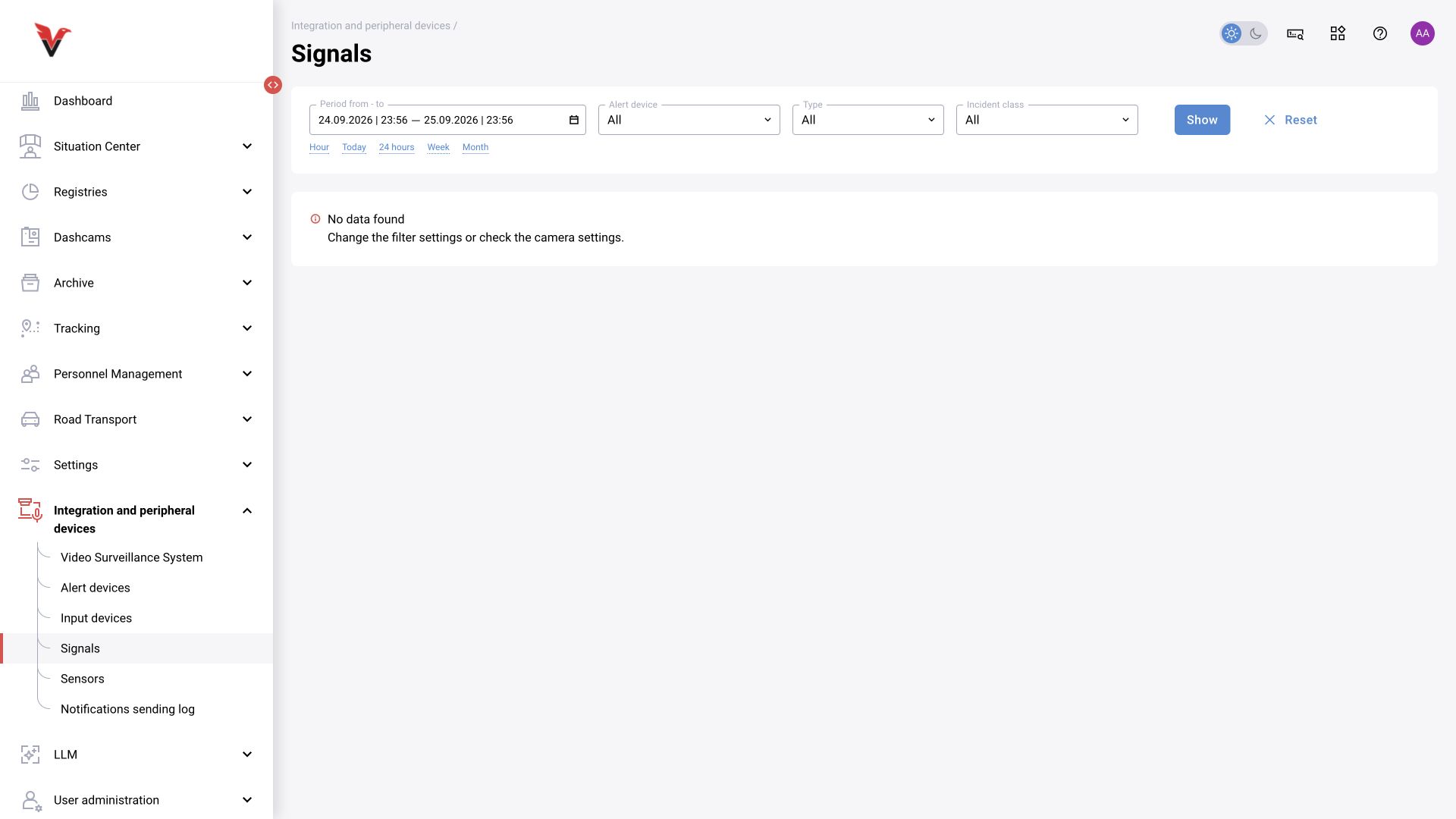This screenshot has height=819, width=1456.
Task: Click the LLM sparkle icon
Action: pyautogui.click(x=30, y=755)
